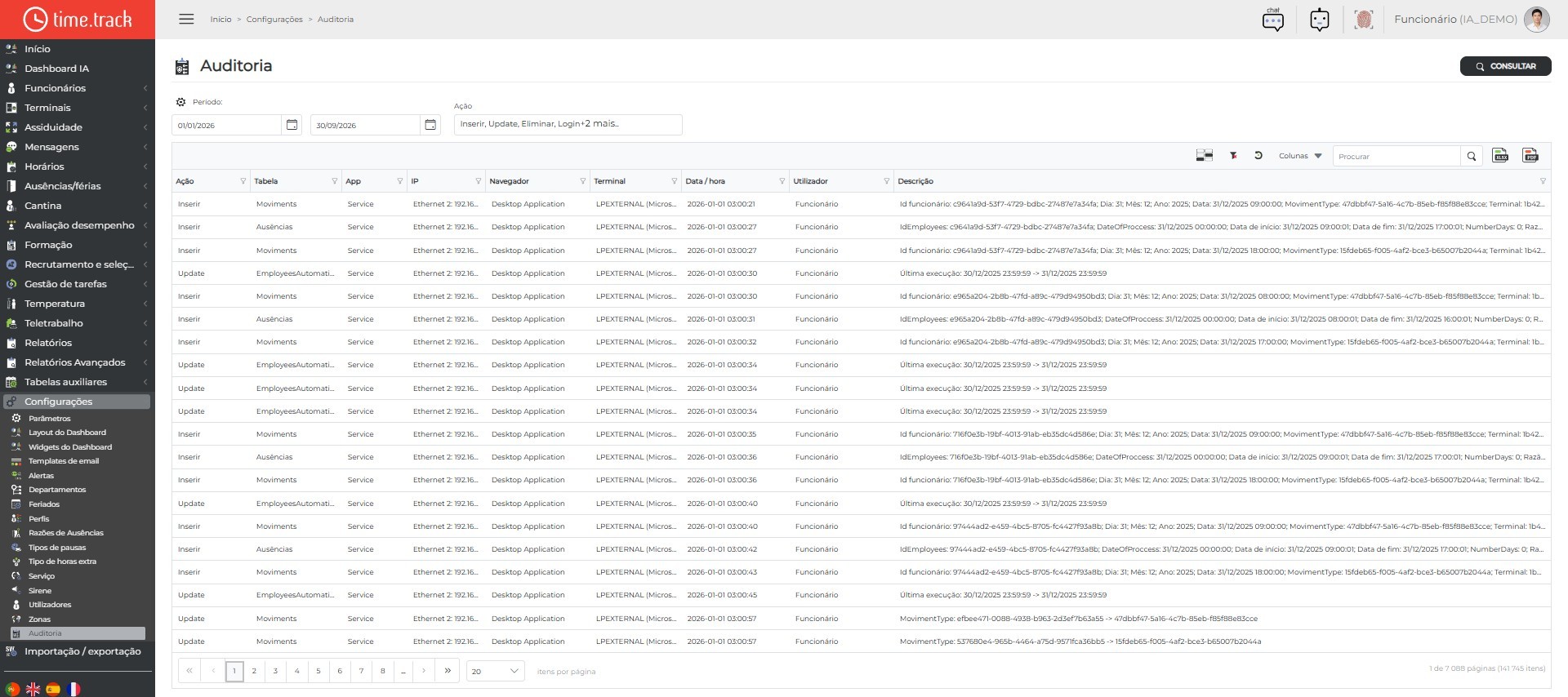1568x697 pixels.
Task: Click the CONSULTAR button
Action: point(1505,66)
